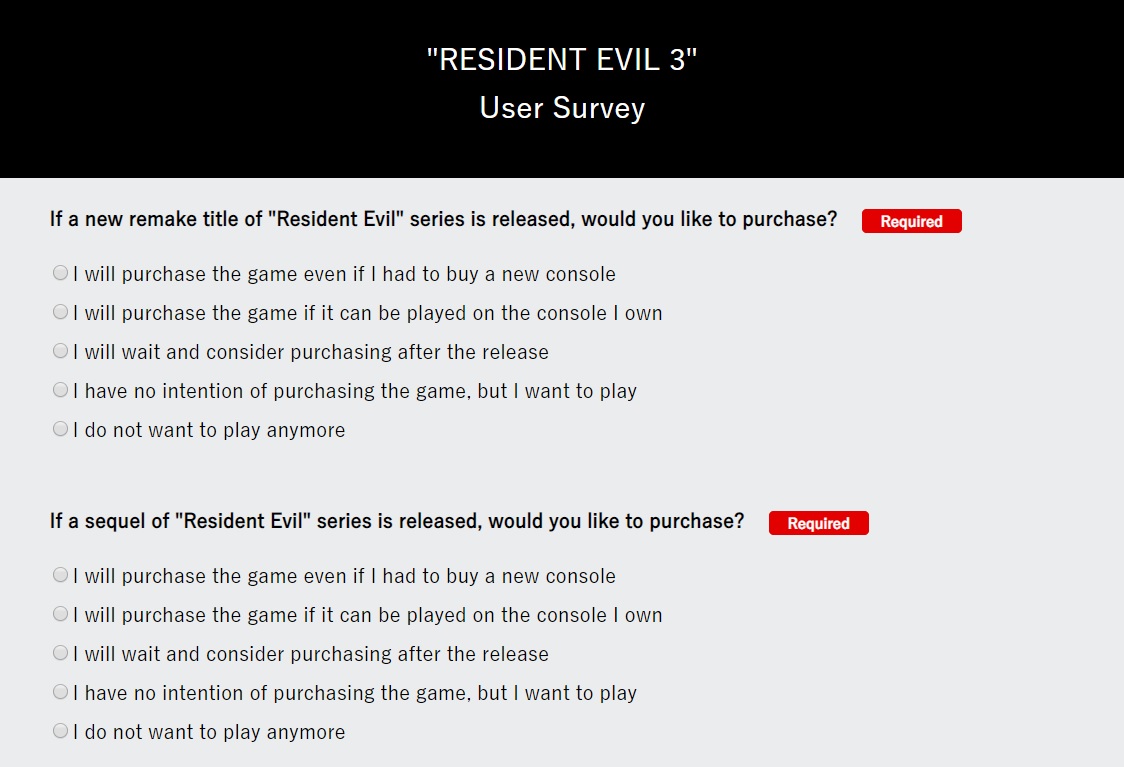Click the Required badge beside the remake question
Viewport: 1124px width, 767px height.
click(x=911, y=221)
